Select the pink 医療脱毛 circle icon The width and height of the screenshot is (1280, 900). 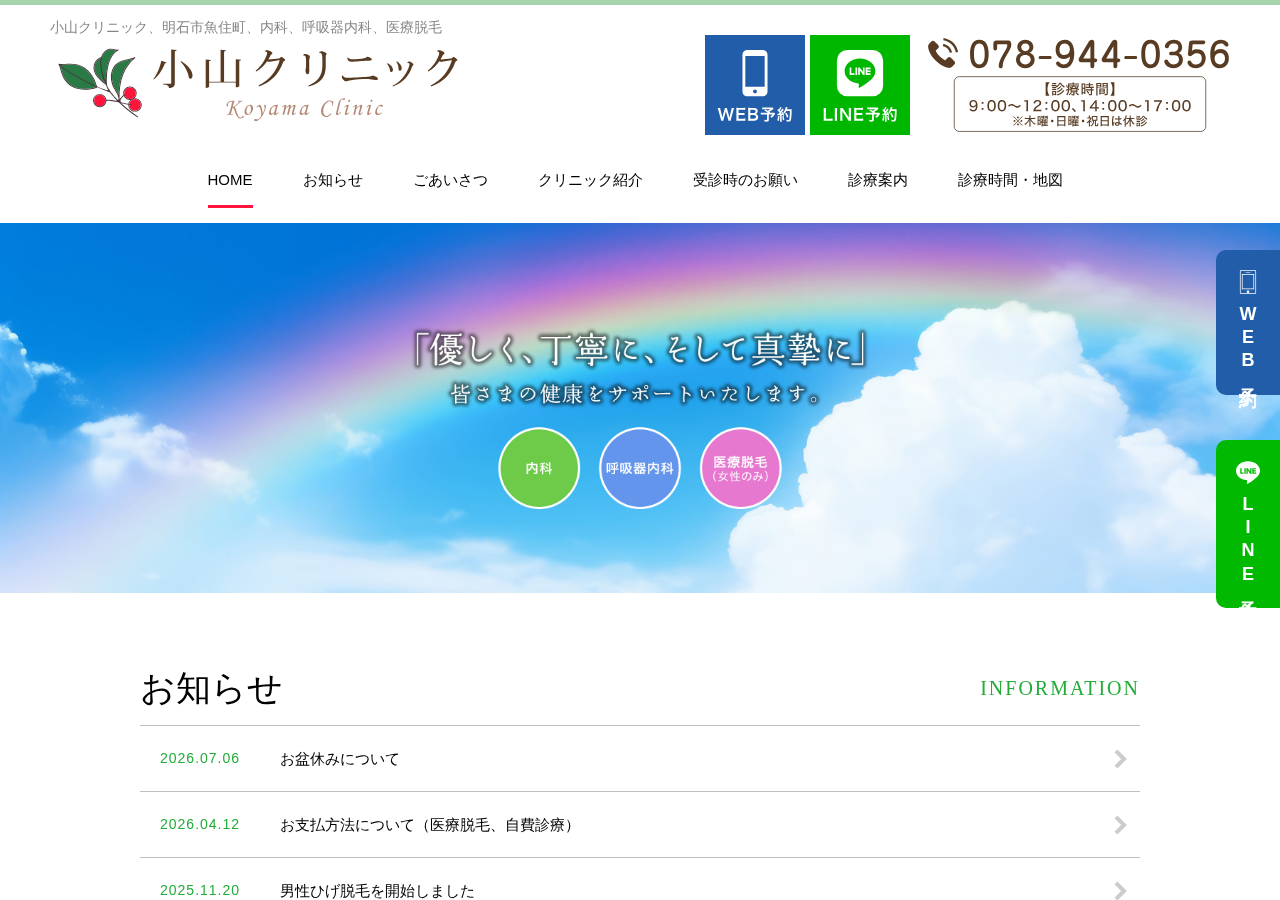[x=741, y=468]
